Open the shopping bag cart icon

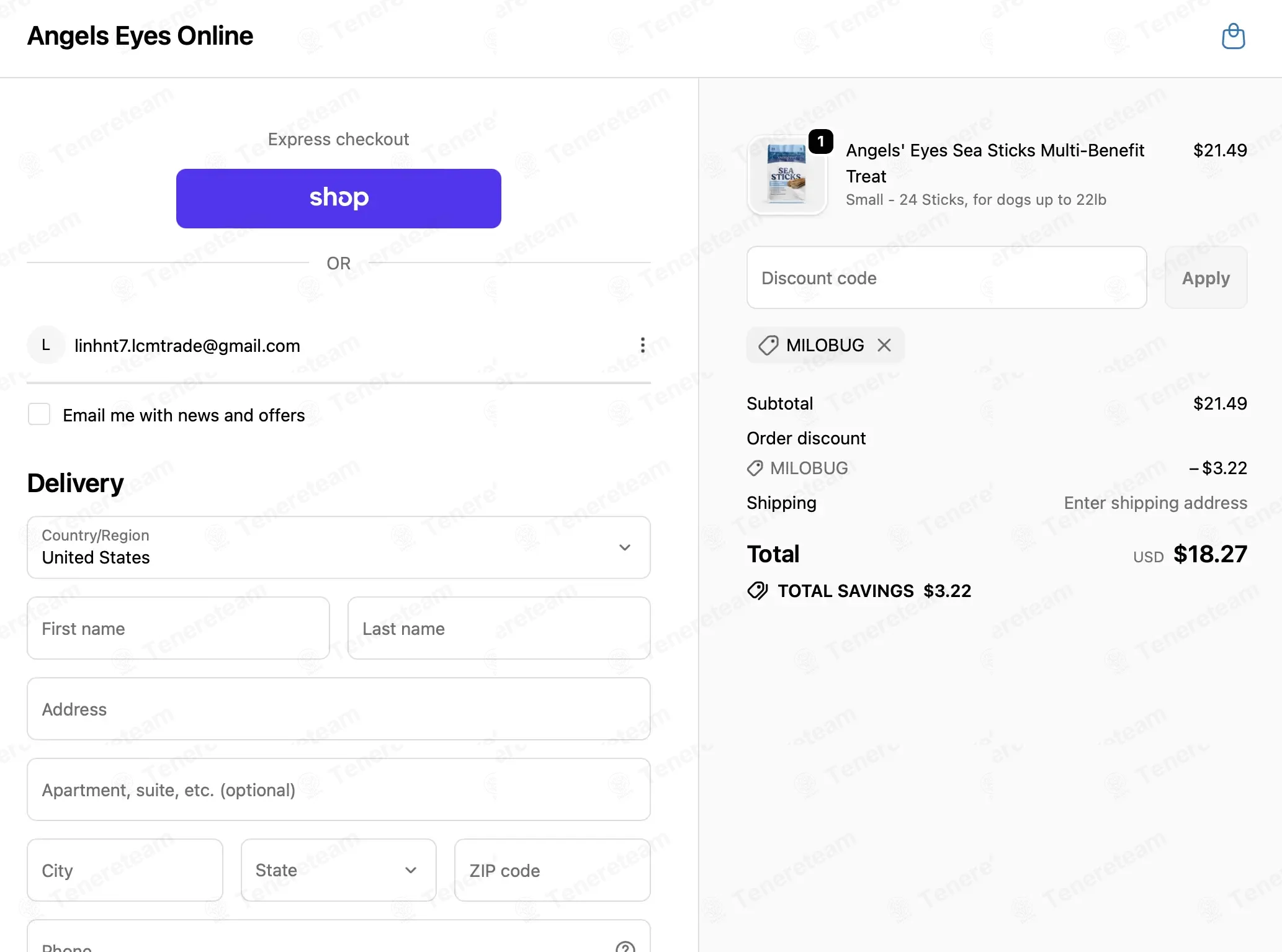pyautogui.click(x=1233, y=36)
